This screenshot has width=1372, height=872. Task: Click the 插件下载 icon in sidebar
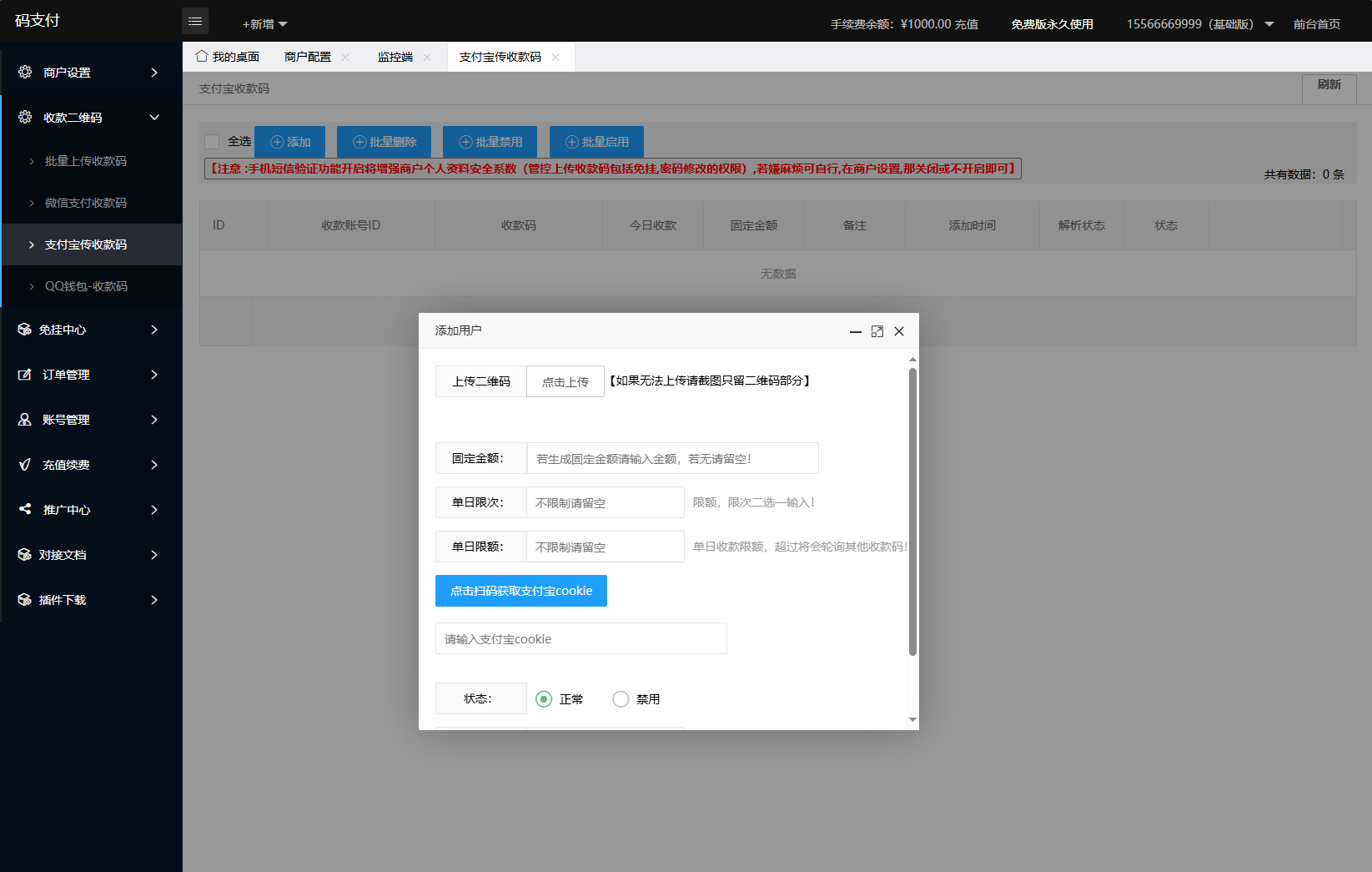click(x=24, y=599)
